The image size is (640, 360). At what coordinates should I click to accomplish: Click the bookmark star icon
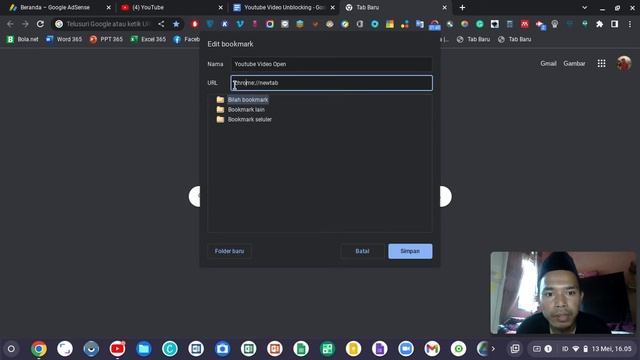click(176, 24)
